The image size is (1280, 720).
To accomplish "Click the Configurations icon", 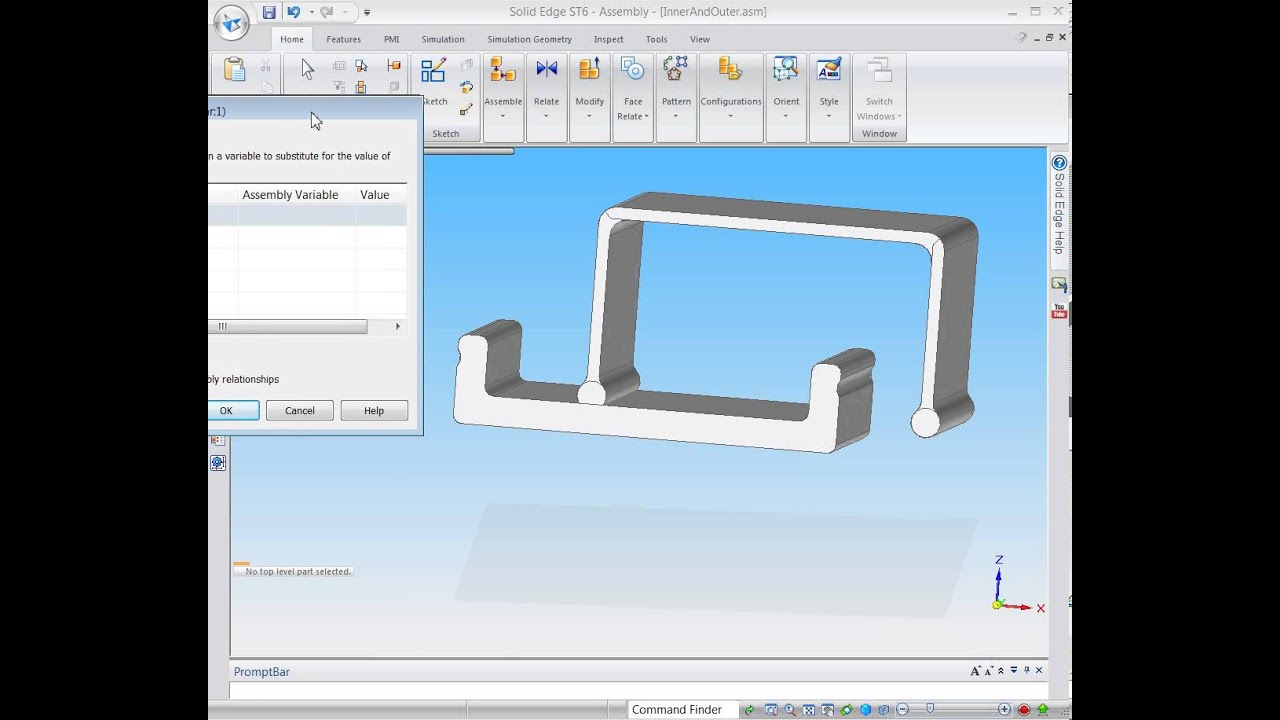I will (x=730, y=69).
